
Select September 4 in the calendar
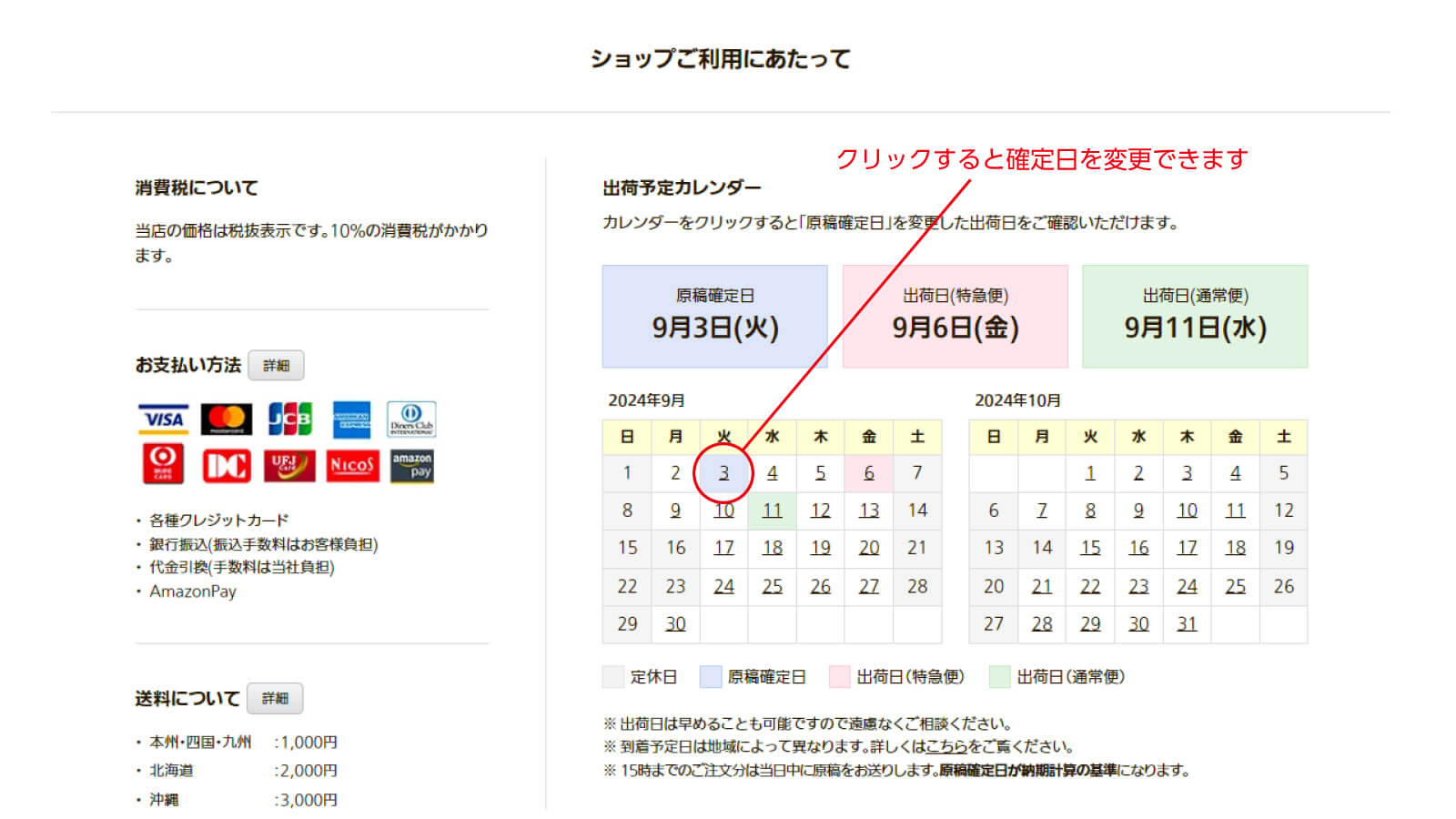point(772,473)
